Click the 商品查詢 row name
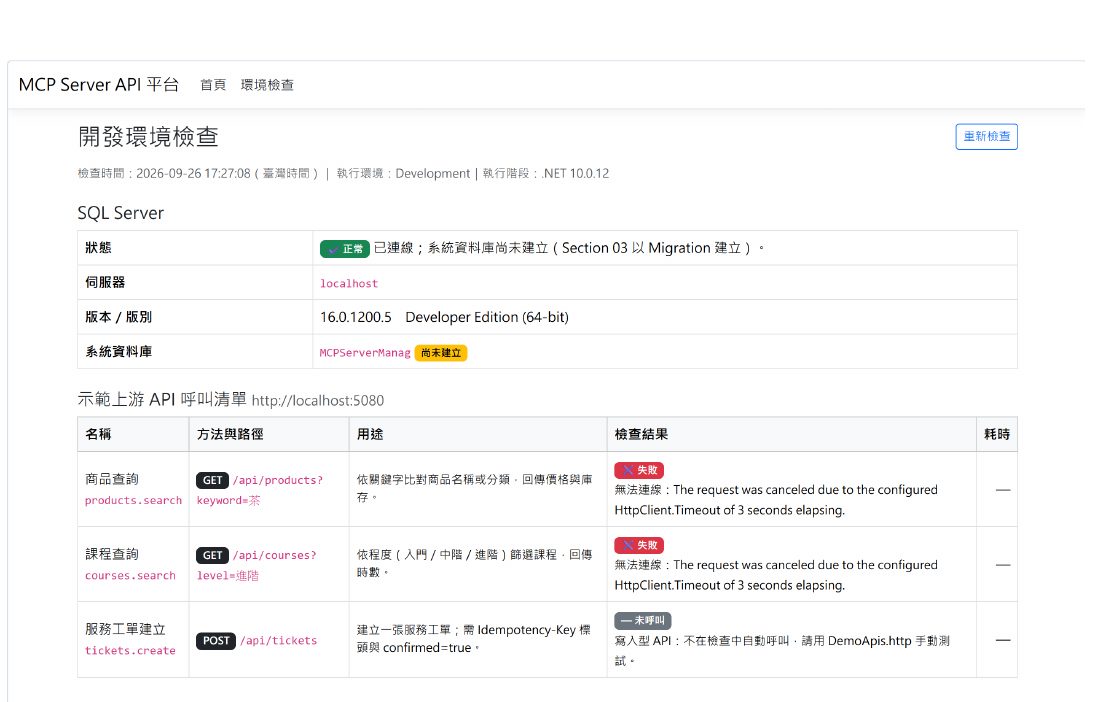 tap(112, 480)
